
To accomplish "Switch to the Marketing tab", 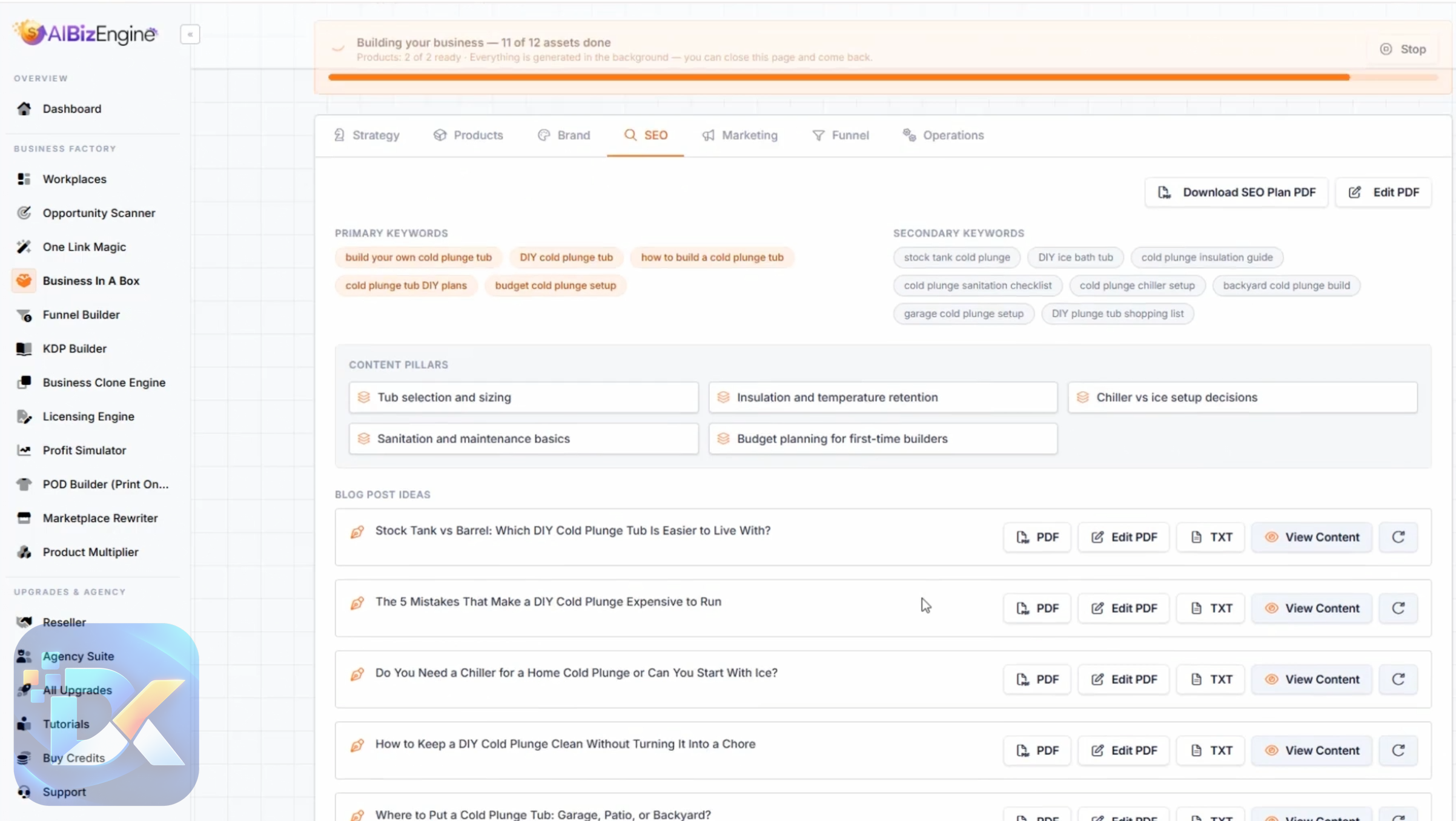I will point(740,135).
